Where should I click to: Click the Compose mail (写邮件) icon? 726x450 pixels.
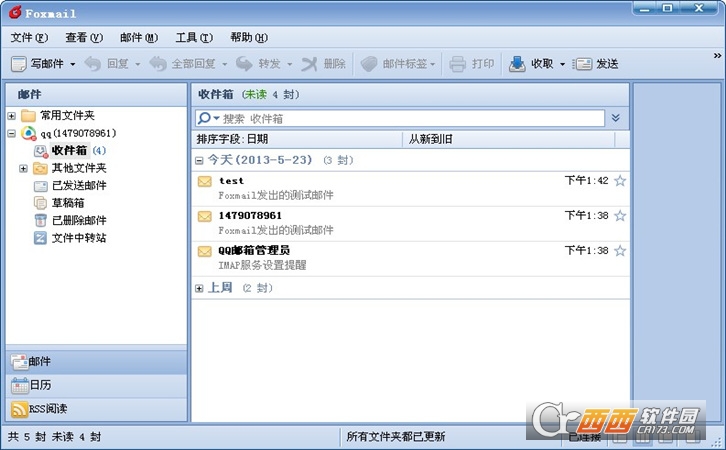(19, 64)
